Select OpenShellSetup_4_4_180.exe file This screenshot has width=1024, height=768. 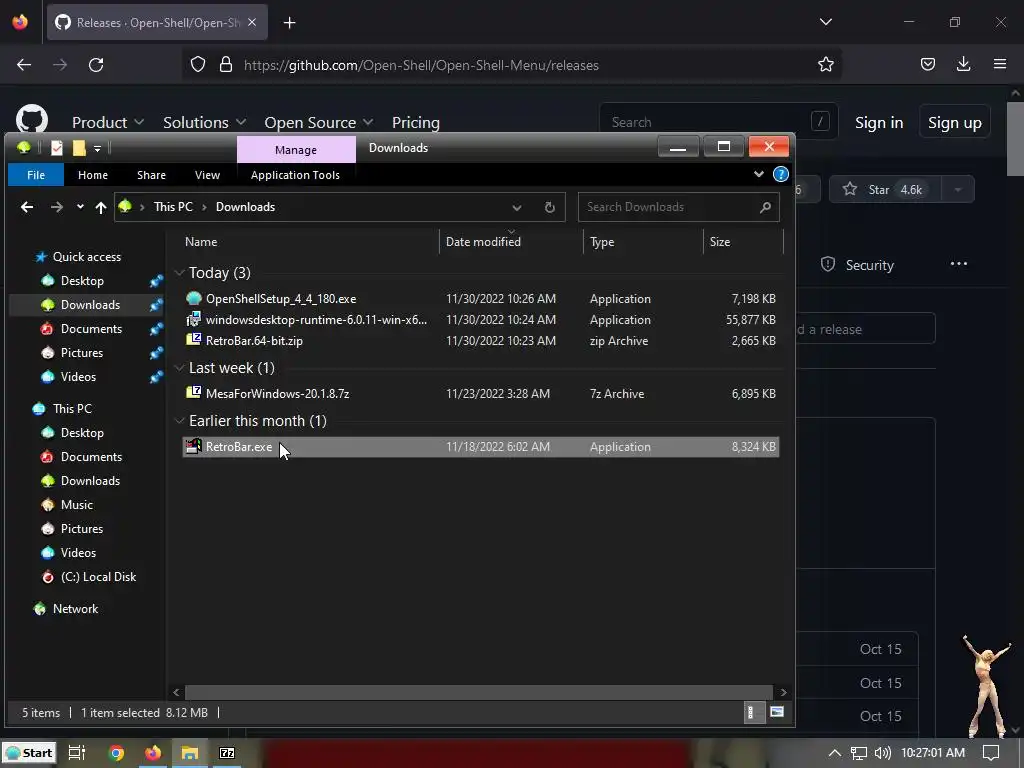(x=481, y=298)
